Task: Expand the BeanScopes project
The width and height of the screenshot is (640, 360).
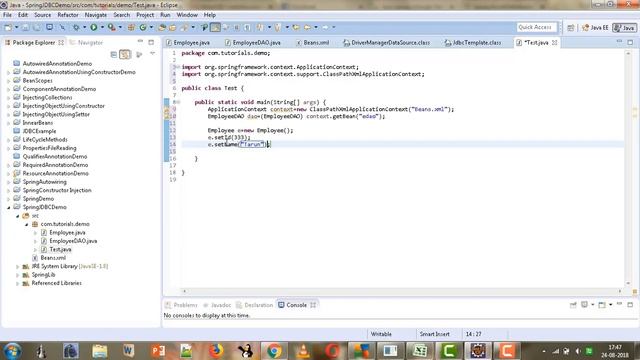Action: [x=9, y=81]
